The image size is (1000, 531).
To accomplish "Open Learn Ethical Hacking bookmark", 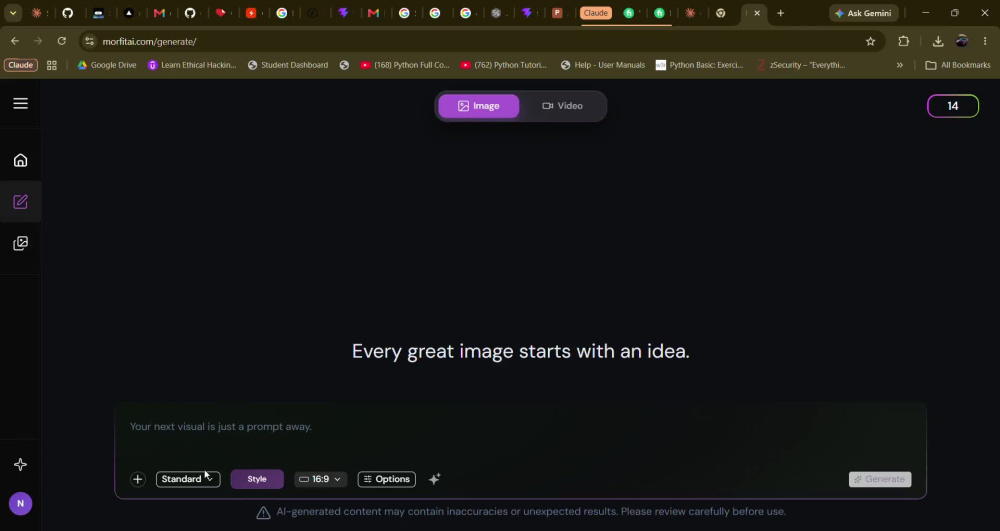I will pyautogui.click(x=192, y=65).
